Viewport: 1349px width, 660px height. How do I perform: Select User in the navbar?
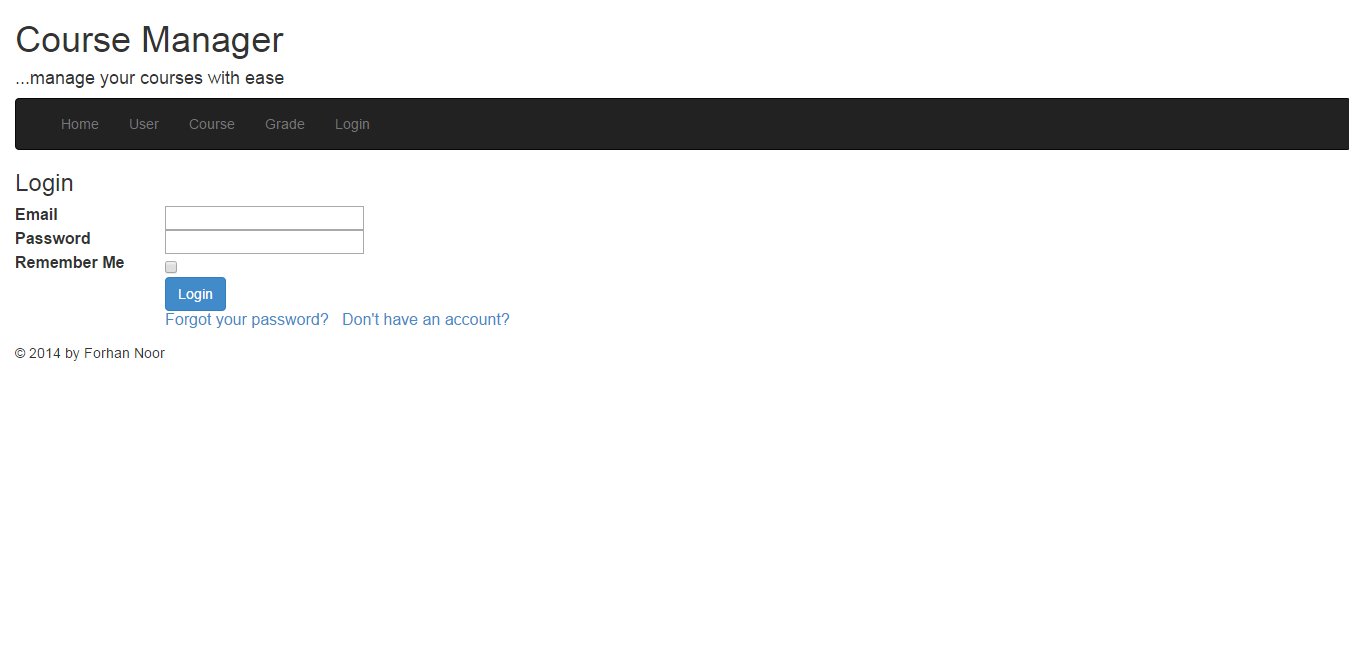pyautogui.click(x=144, y=124)
